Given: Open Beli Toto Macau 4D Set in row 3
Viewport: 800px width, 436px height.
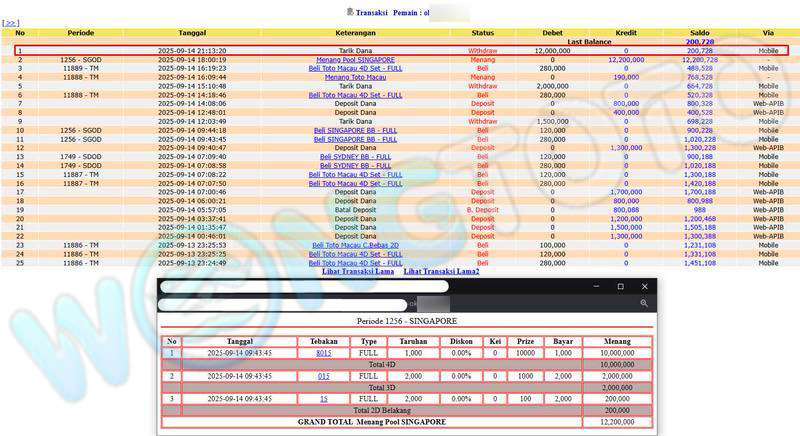Looking at the screenshot, I should coord(355,69).
